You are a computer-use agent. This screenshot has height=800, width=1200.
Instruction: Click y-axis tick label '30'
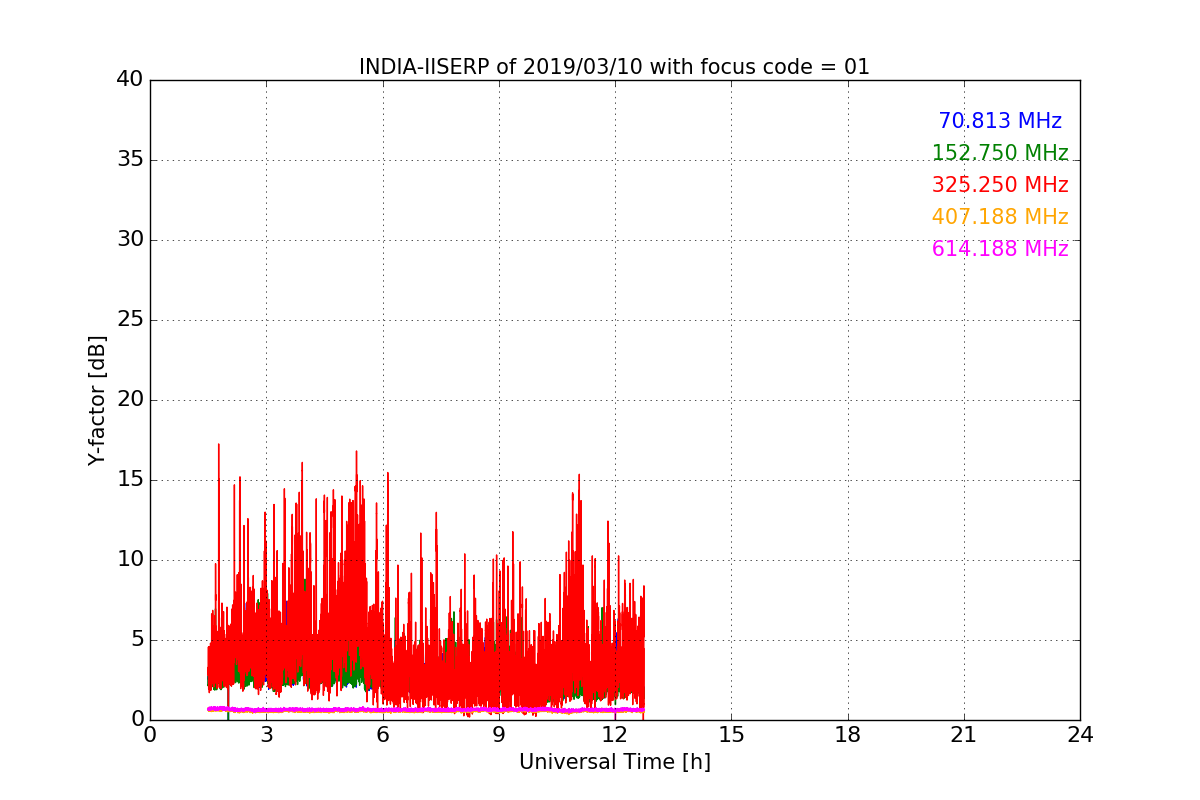130,240
